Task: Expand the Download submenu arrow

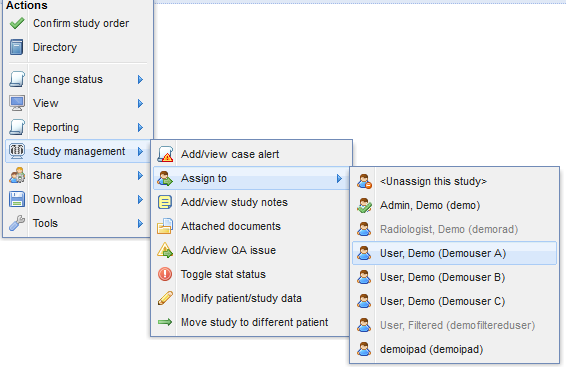Action: click(140, 200)
